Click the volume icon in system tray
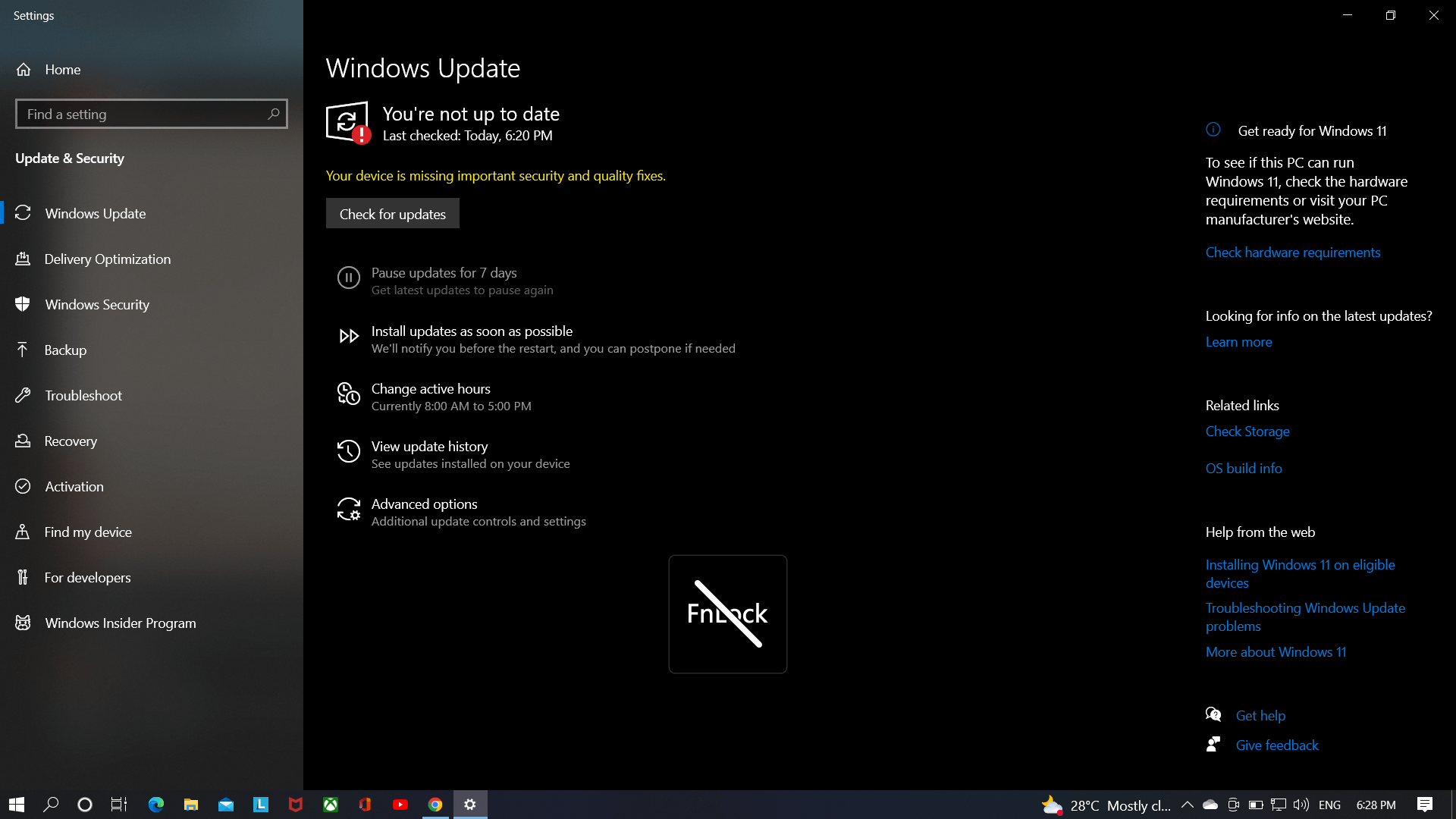The height and width of the screenshot is (819, 1456). click(1301, 805)
